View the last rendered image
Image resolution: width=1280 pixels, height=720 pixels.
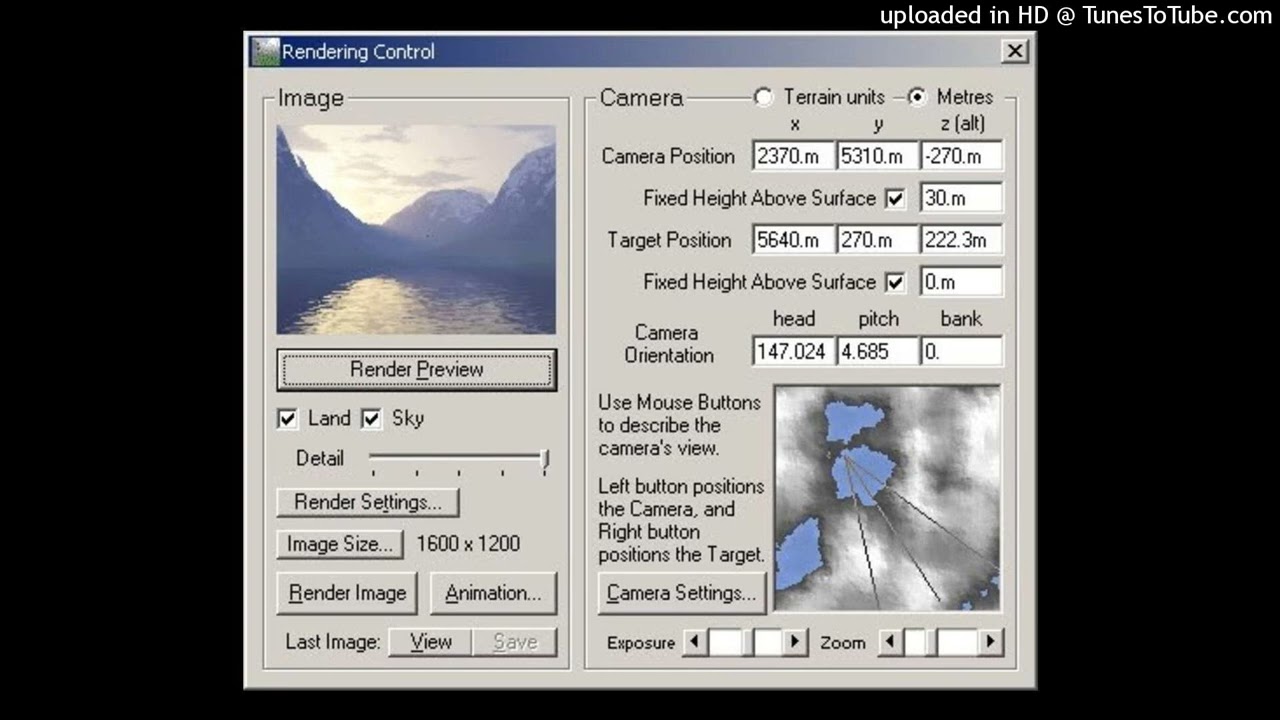coord(430,642)
